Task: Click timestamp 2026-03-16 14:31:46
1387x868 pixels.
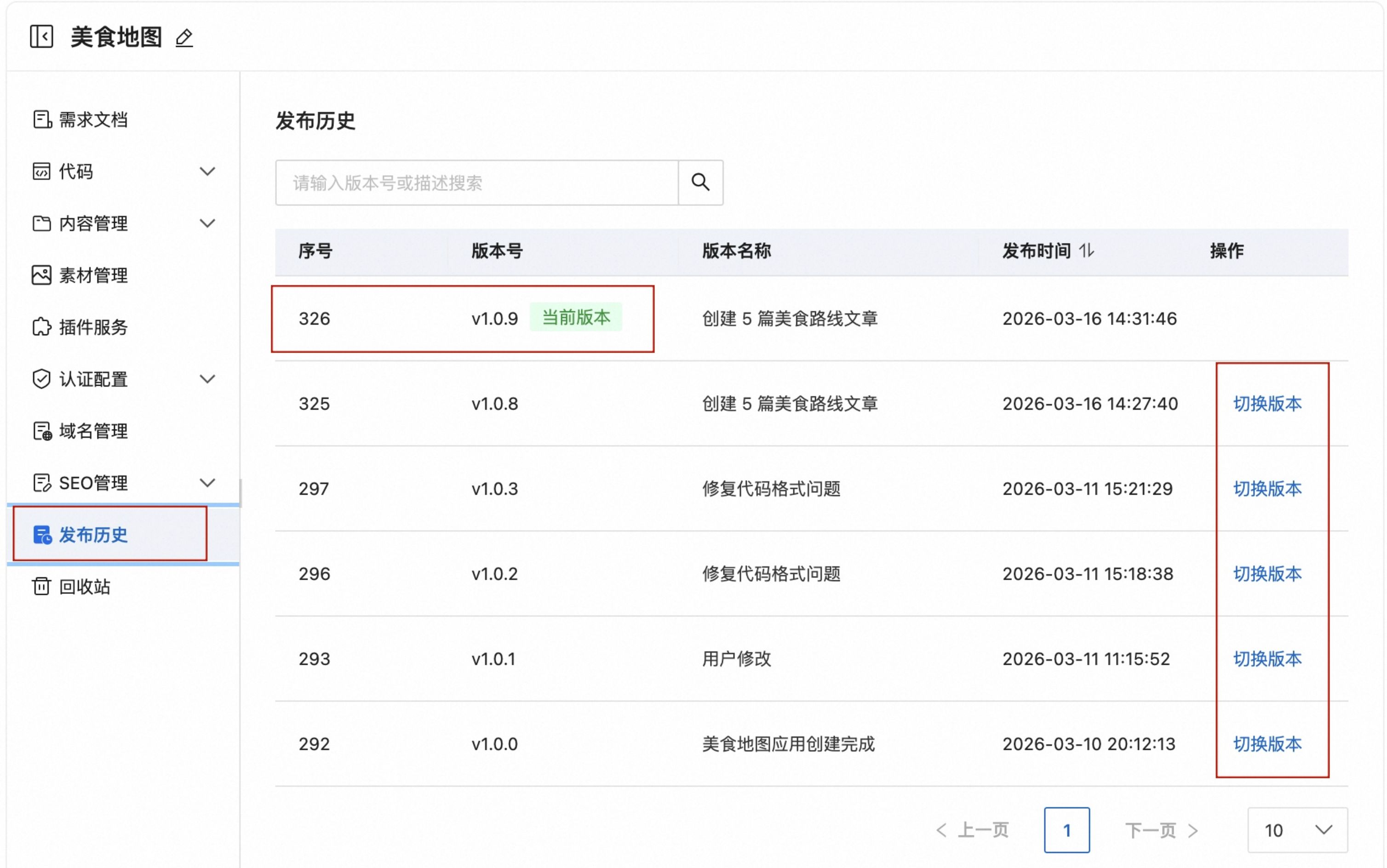Action: [x=1089, y=318]
